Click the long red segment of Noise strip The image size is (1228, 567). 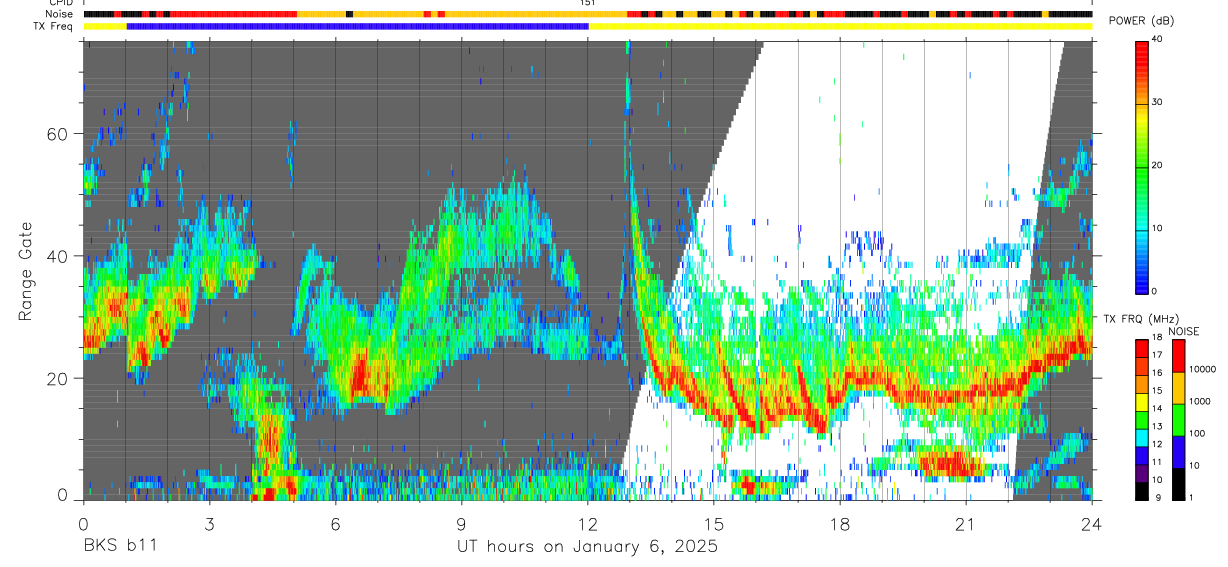pyautogui.click(x=233, y=14)
